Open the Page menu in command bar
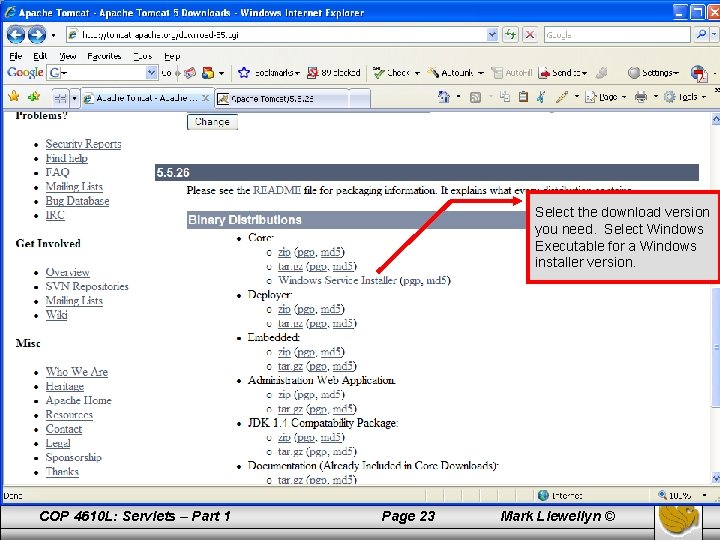This screenshot has width=720, height=540. [605, 97]
